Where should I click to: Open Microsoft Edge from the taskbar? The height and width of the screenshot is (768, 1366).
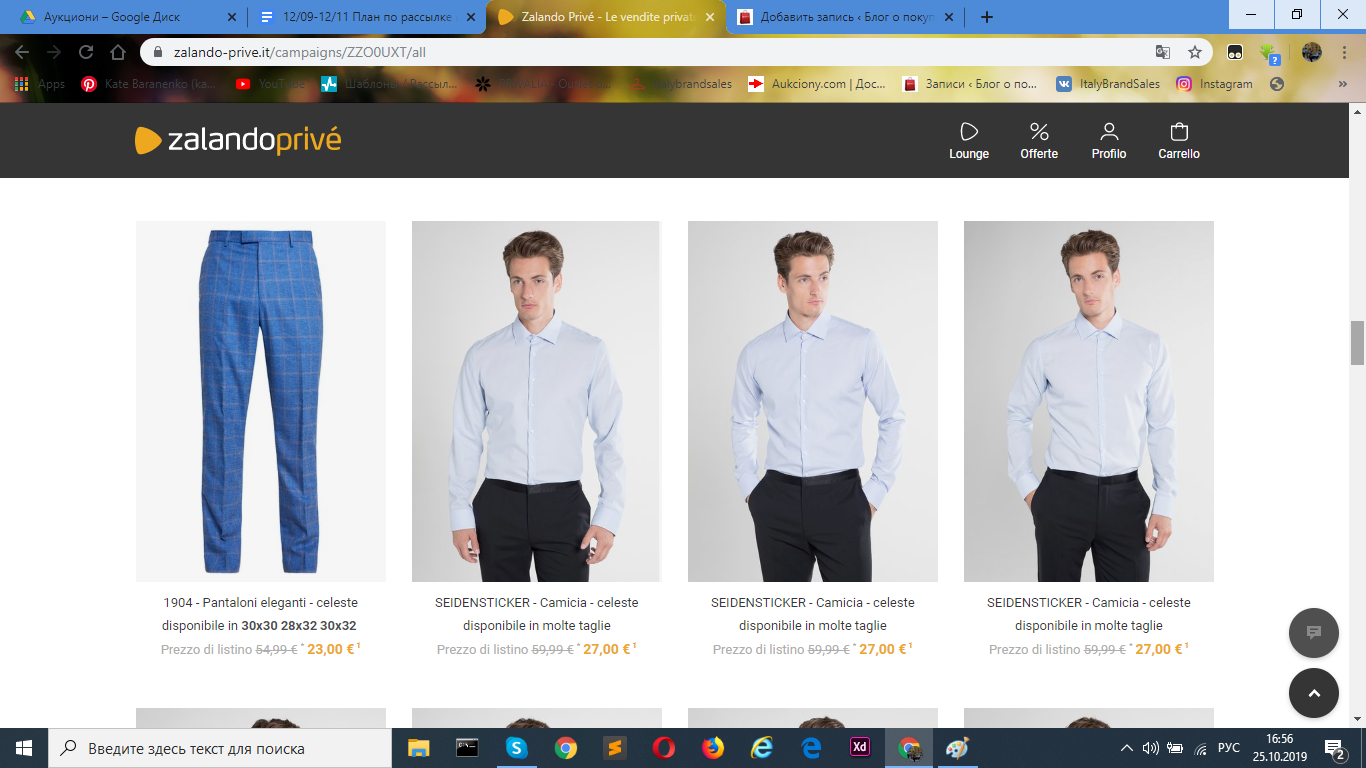click(810, 748)
